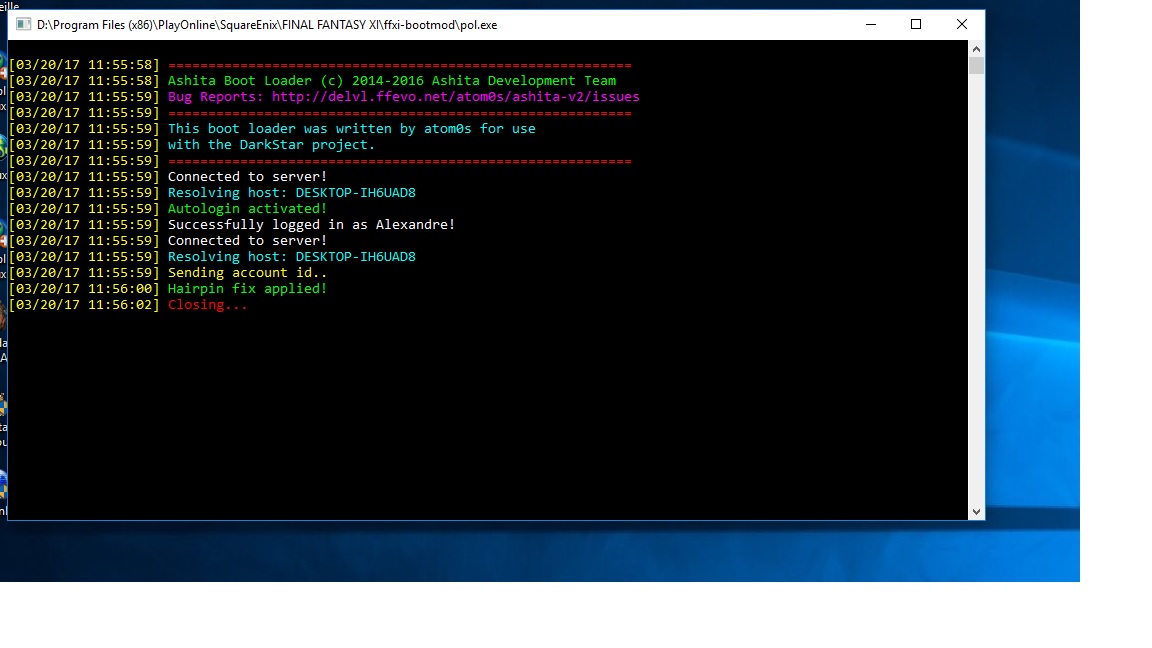The width and height of the screenshot is (1152, 648).
Task: Click 'Successfully logged in as Alexandre!' text
Action: (x=311, y=225)
